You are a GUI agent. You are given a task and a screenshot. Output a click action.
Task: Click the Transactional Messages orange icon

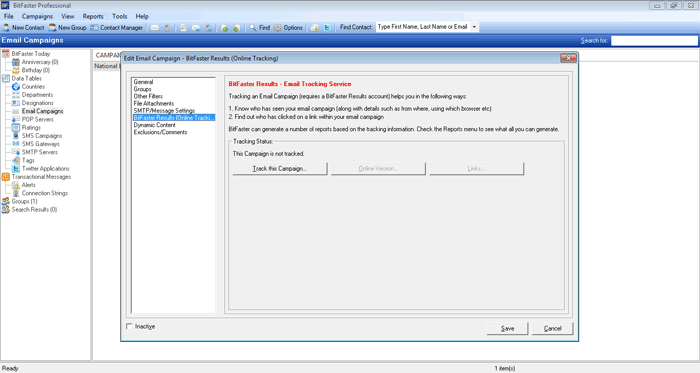(6, 177)
